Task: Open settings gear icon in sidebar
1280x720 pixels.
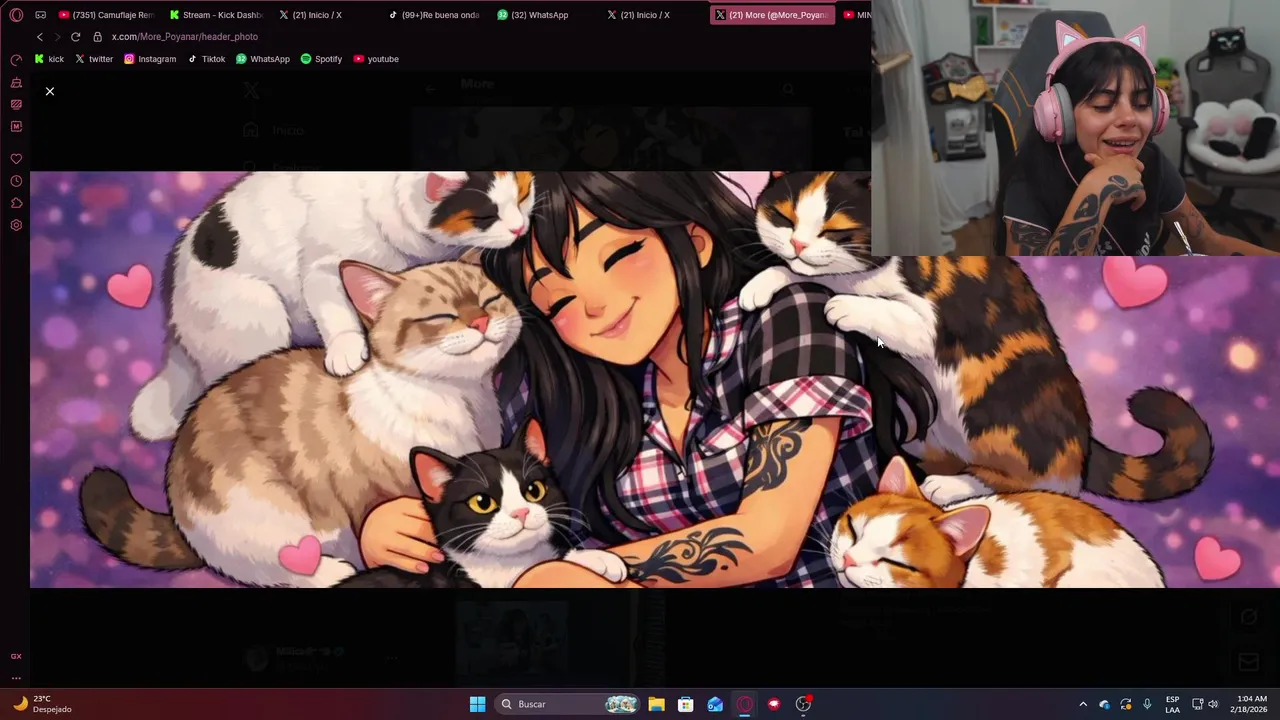Action: click(16, 225)
